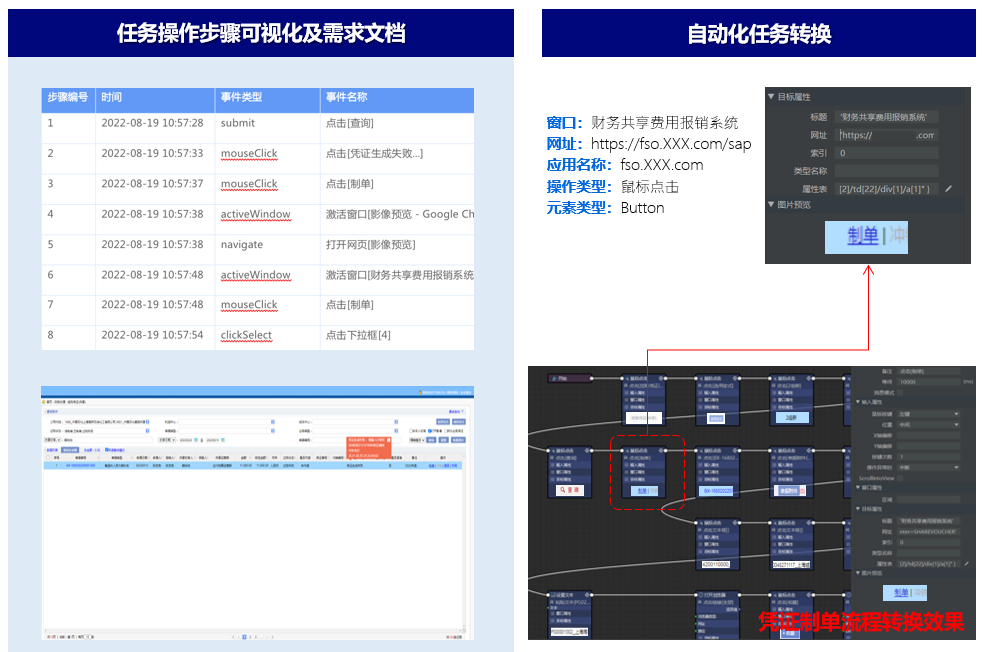This screenshot has height=652, width=989.
Task: Click the activeWindow entry in step 4 row
Action: click(255, 214)
